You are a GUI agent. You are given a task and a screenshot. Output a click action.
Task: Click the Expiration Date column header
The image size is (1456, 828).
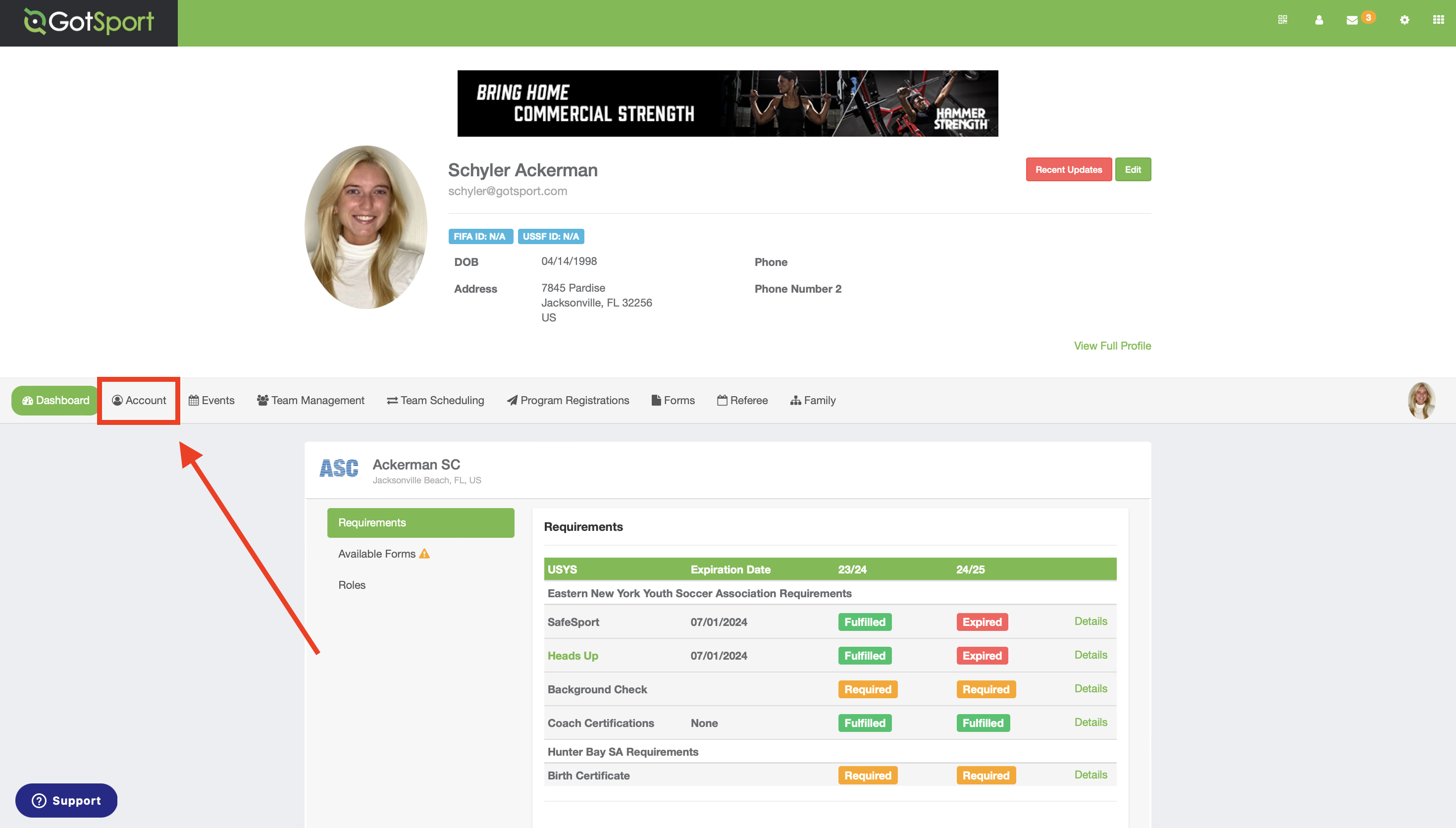(730, 569)
